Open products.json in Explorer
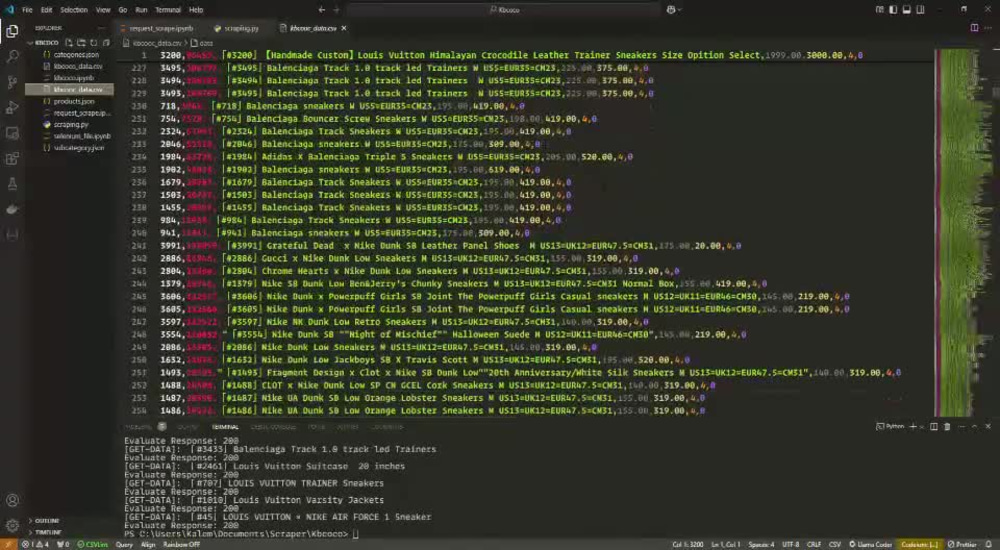Screen dimensions: 1000x550 pos(69,101)
